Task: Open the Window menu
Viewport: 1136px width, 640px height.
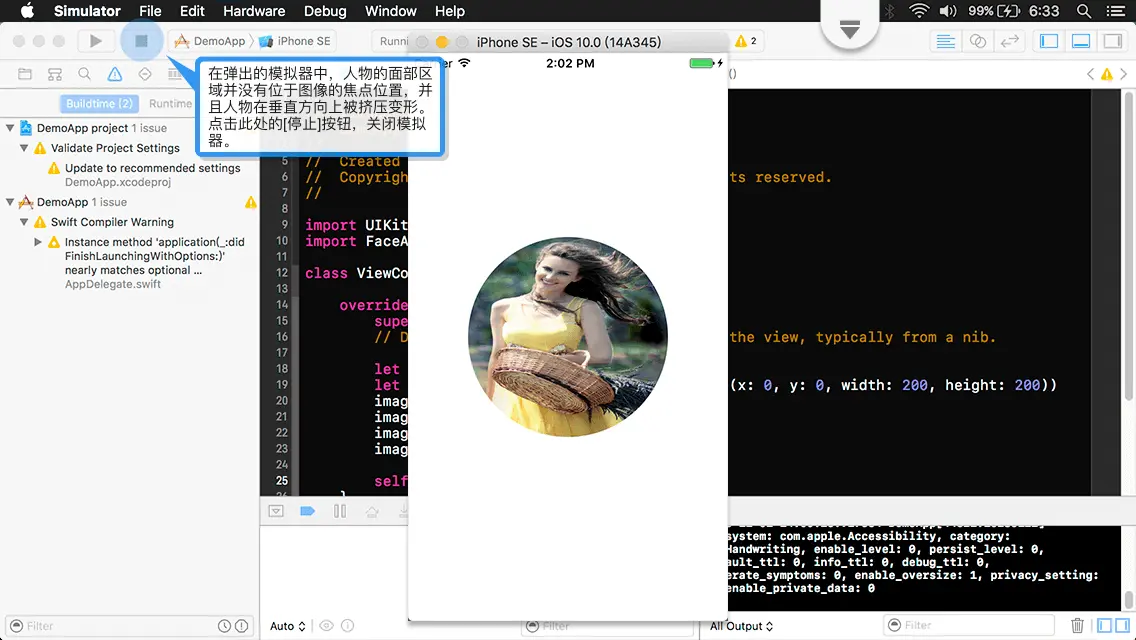Action: point(390,11)
